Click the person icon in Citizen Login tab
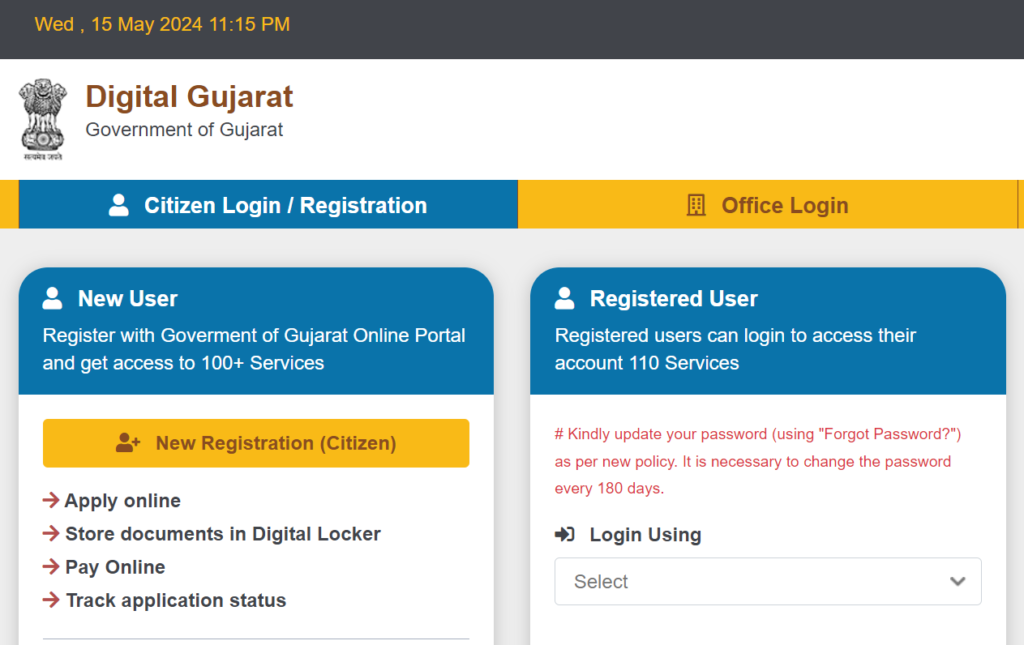 pyautogui.click(x=118, y=205)
